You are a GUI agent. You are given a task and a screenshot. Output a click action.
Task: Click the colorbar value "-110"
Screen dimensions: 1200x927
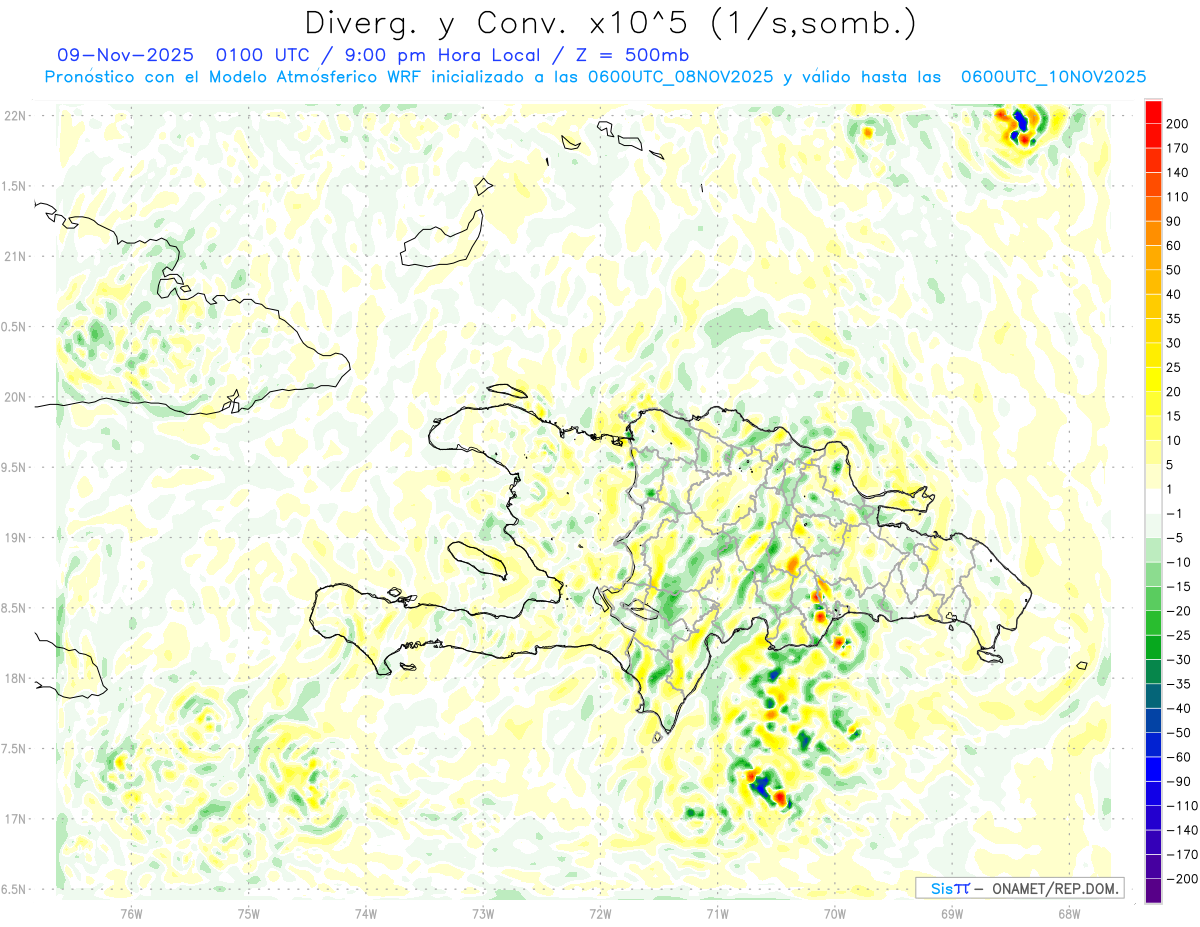[x=1180, y=806]
